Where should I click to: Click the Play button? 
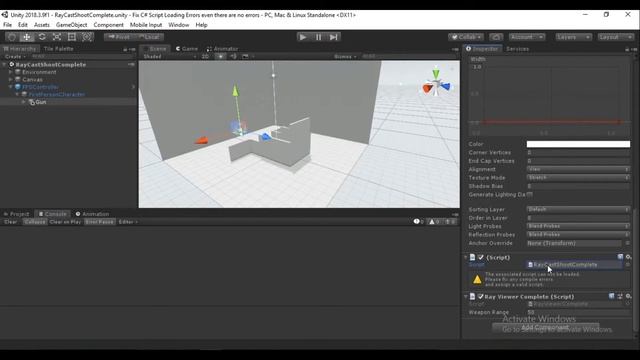click(303, 37)
